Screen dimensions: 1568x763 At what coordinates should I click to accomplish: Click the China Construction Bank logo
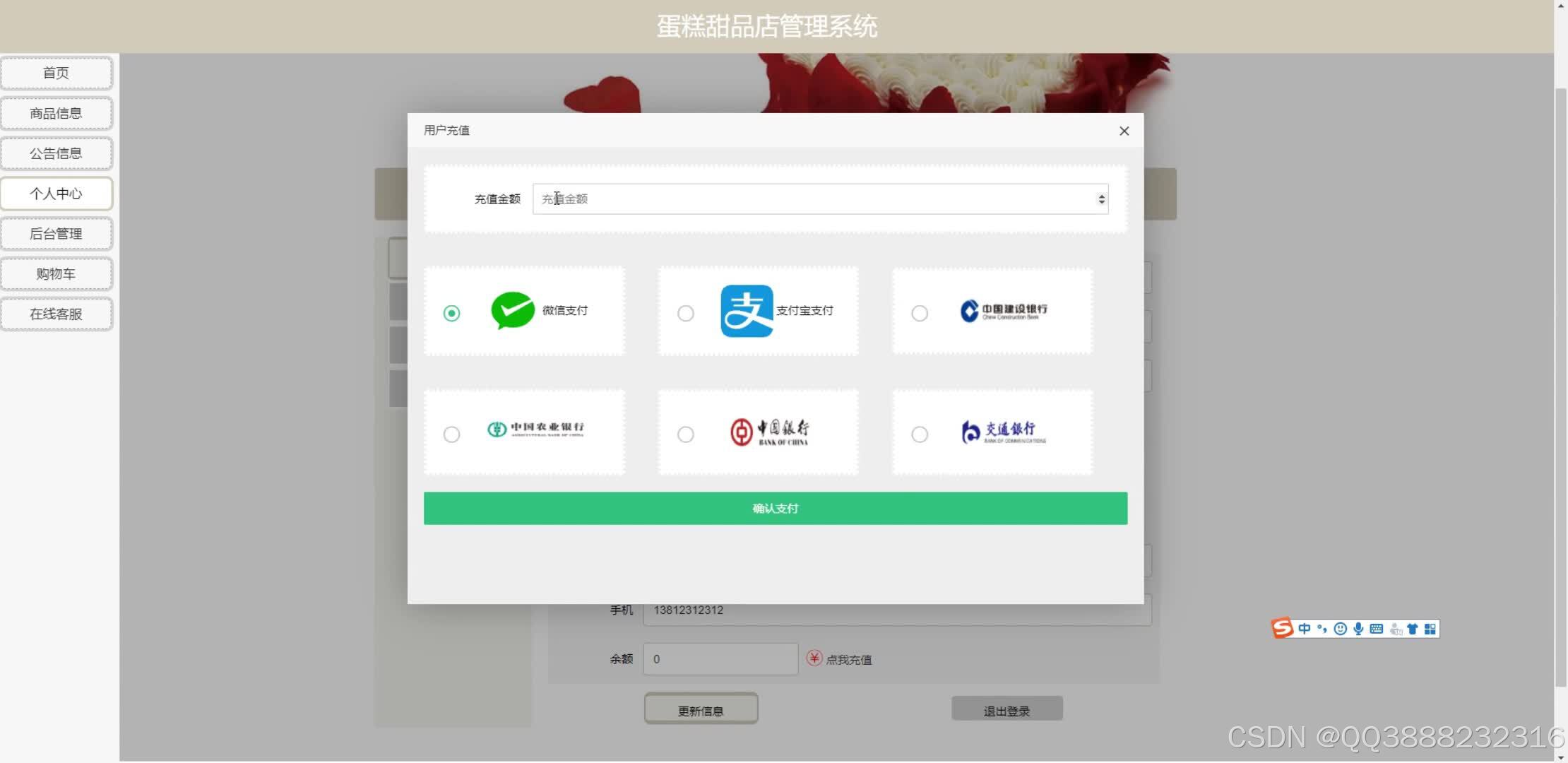[1003, 311]
